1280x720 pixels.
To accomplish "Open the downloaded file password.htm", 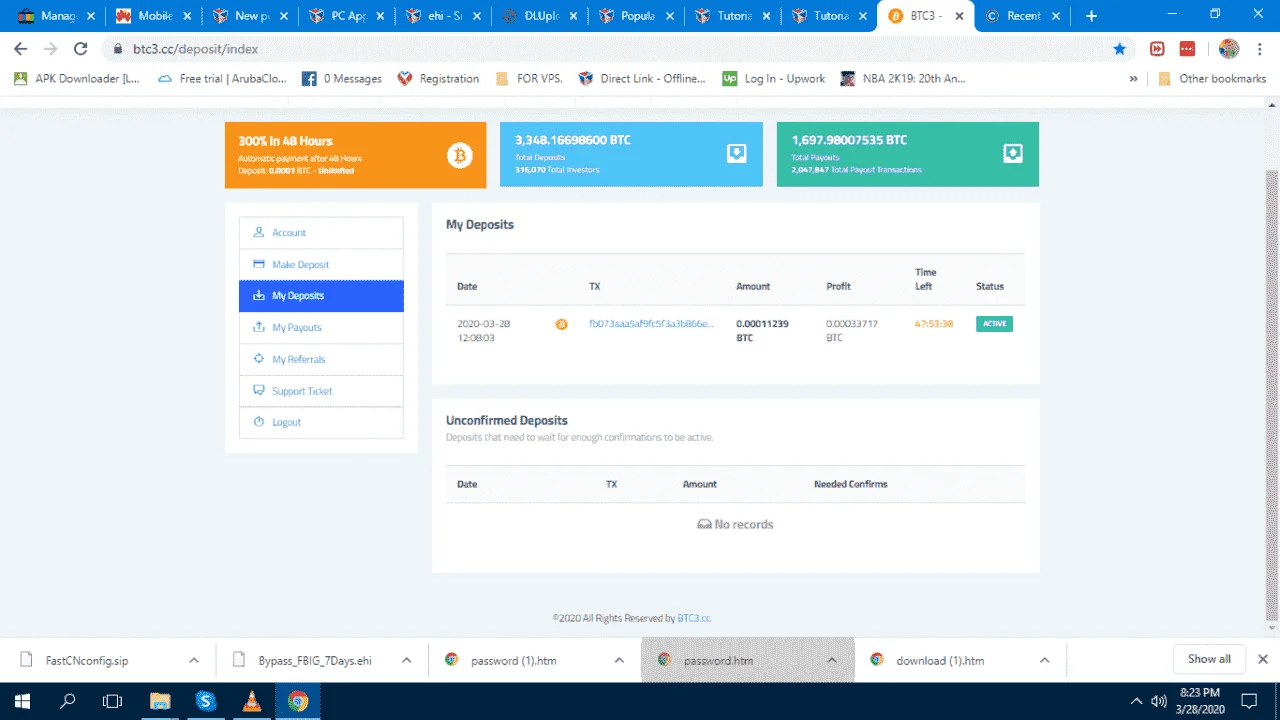I will coord(718,660).
